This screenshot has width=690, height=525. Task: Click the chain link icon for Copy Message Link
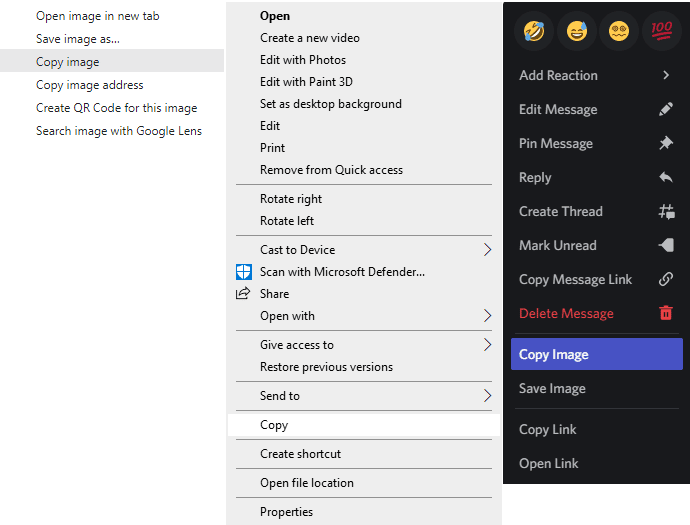coord(666,279)
